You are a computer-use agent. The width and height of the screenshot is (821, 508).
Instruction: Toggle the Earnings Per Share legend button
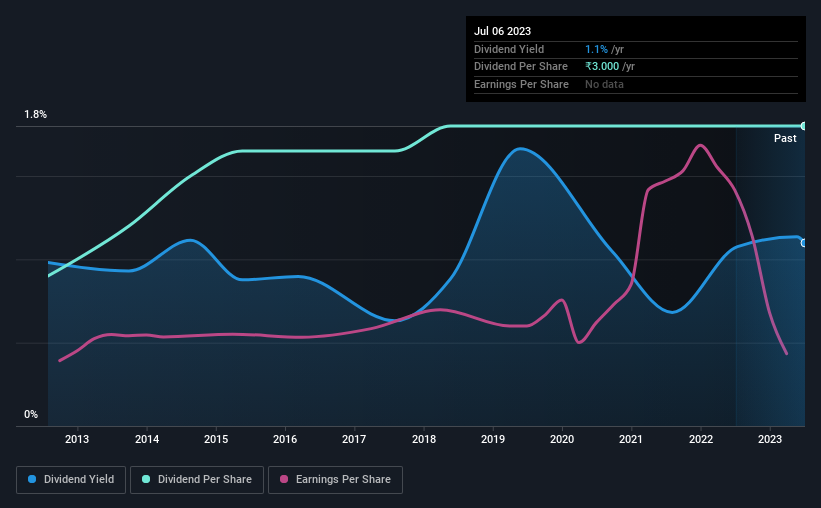pyautogui.click(x=335, y=479)
